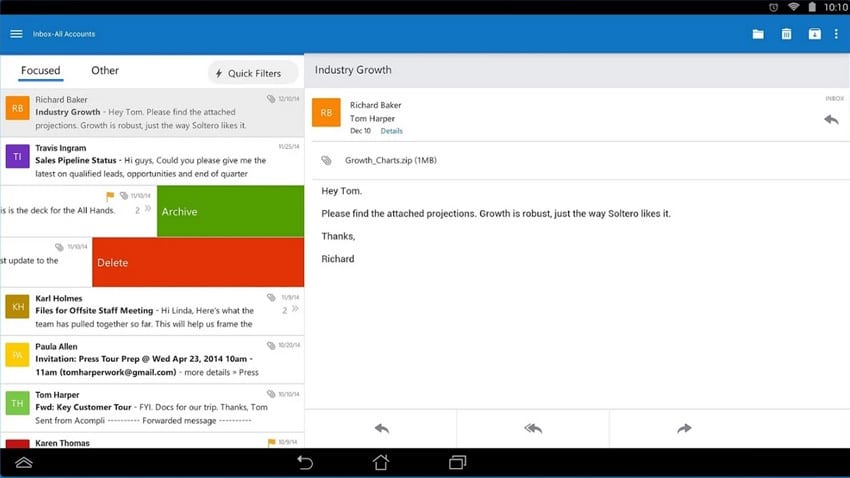Image resolution: width=850 pixels, height=478 pixels.
Task: Expand thread arrows on All Hands email
Action: [147, 209]
